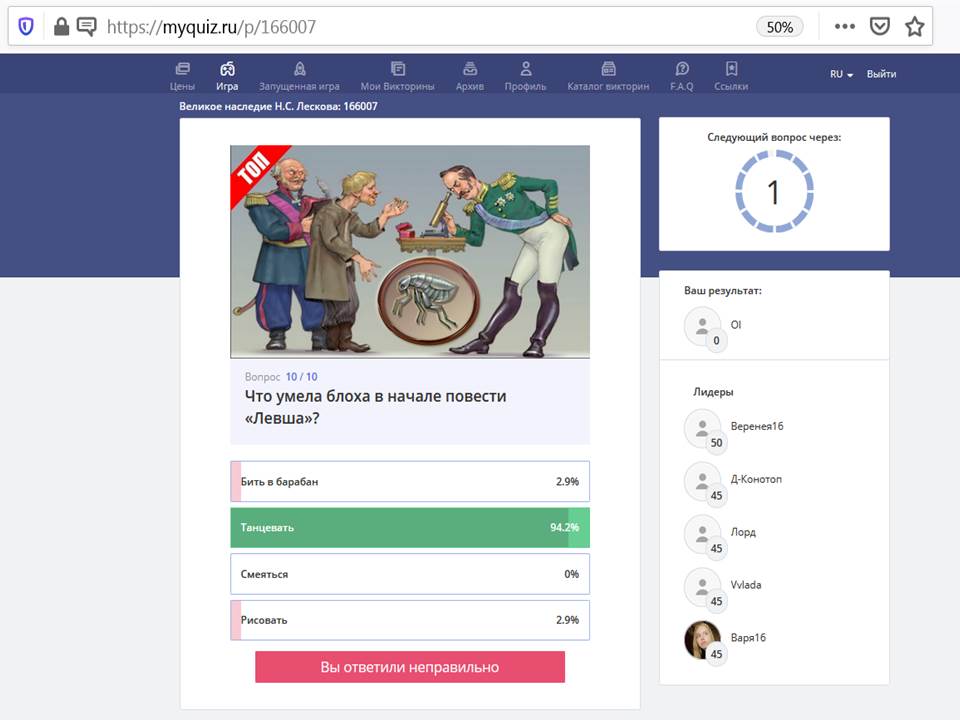Click the myquiz.ru URL address field
The width and height of the screenshot is (960, 720).
[x=400, y=27]
